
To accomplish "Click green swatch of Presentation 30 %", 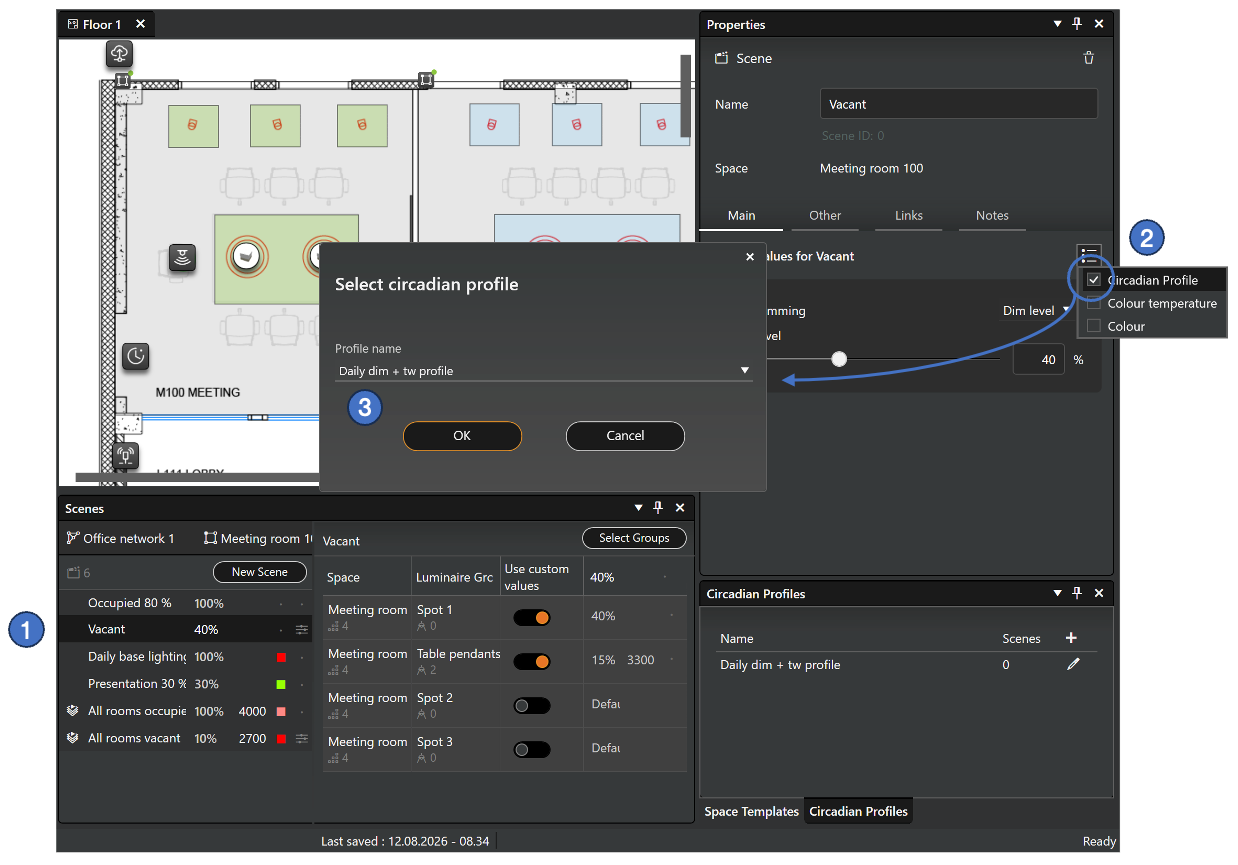I will (x=282, y=684).
